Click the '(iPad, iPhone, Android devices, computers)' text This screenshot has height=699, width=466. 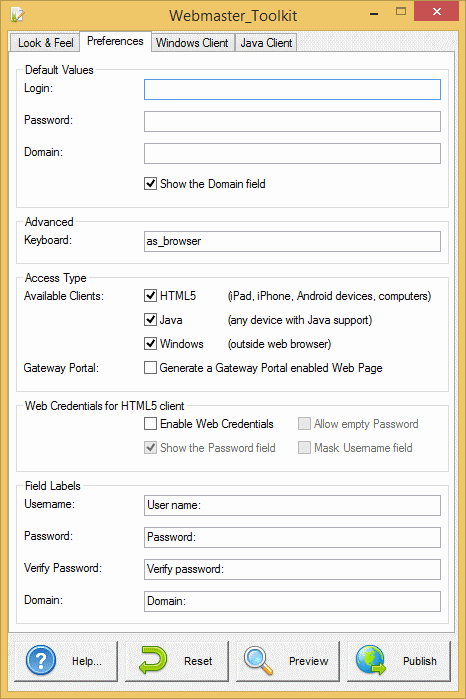tap(329, 296)
